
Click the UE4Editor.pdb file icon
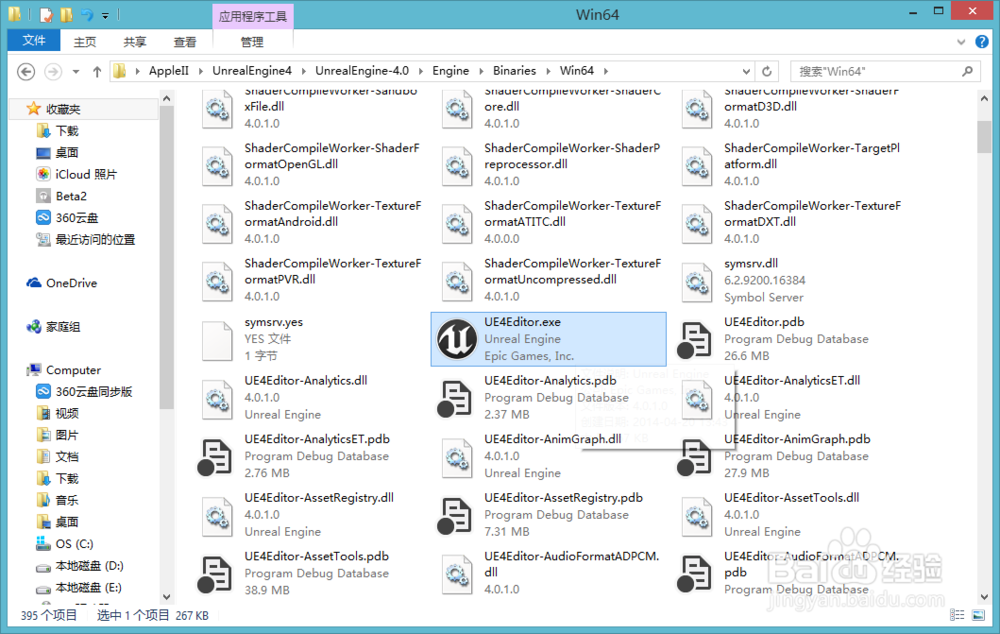pyautogui.click(x=695, y=339)
